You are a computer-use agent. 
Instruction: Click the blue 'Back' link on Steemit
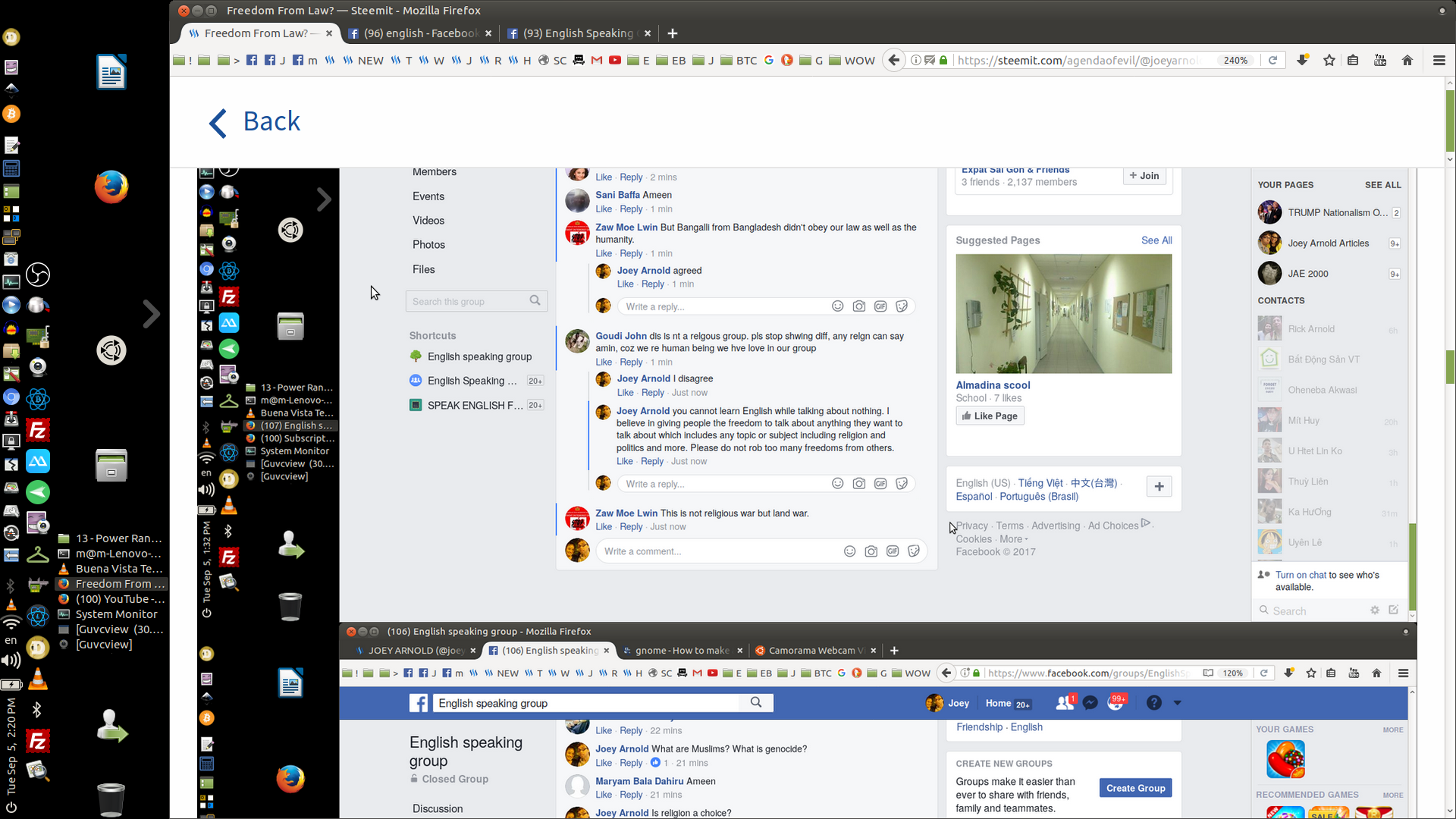click(x=255, y=121)
